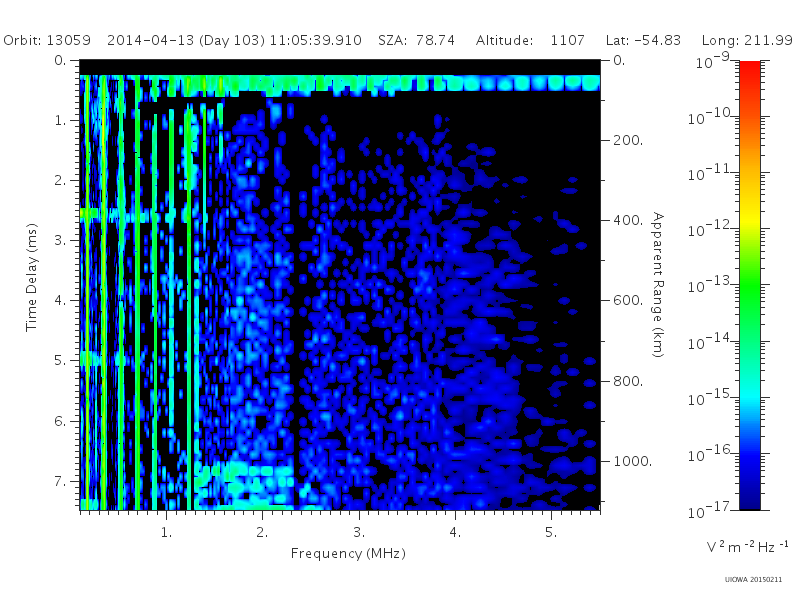Screen dimensions: 800x600
Task: Click the Altitude: 1107 value
Action: 530,40
